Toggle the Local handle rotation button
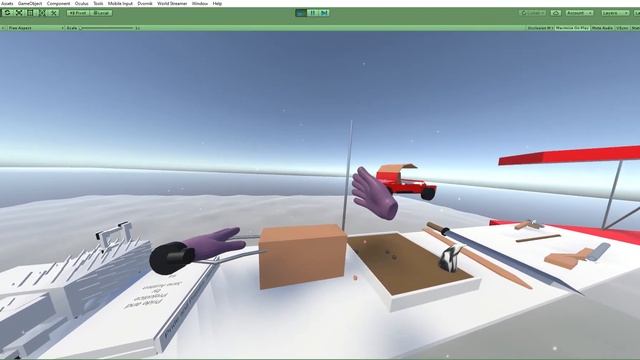This screenshot has height=360, width=640. pyautogui.click(x=101, y=13)
